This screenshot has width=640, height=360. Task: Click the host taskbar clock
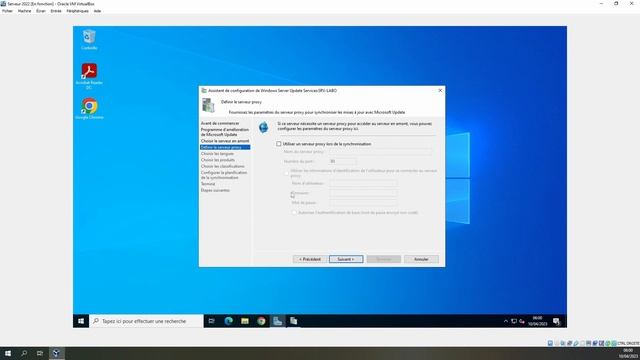tap(628, 353)
